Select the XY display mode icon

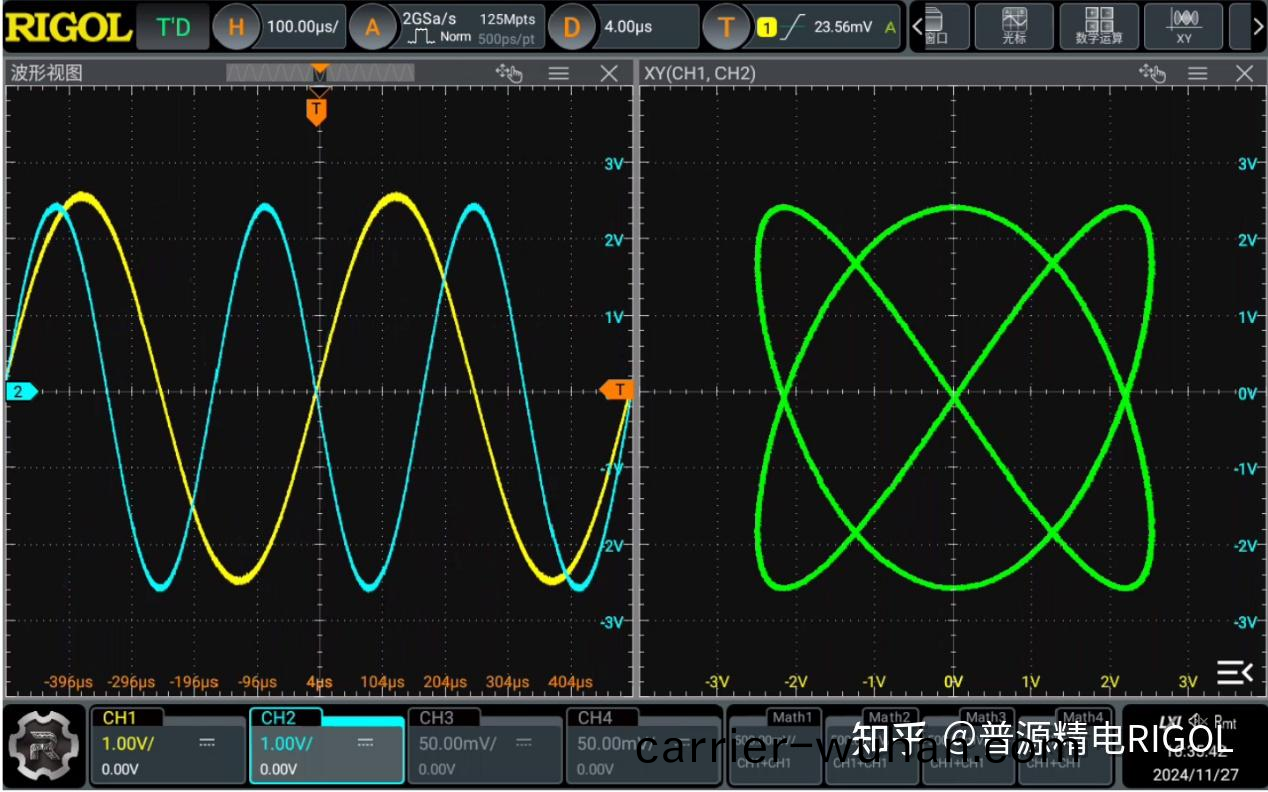(x=1184, y=26)
